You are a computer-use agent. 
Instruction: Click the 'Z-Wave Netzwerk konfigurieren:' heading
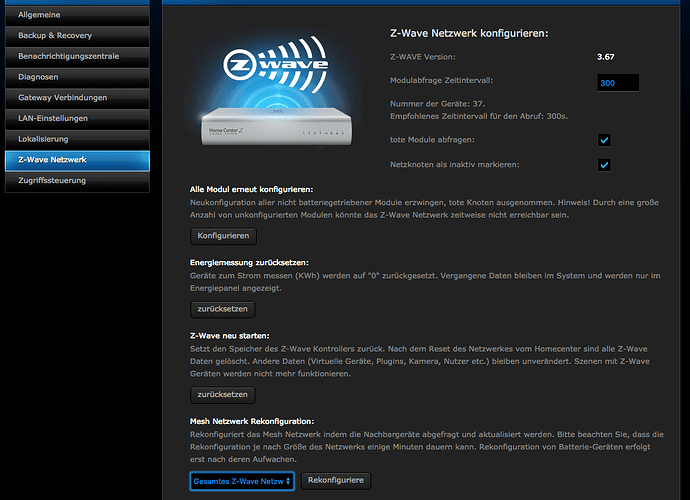point(469,33)
